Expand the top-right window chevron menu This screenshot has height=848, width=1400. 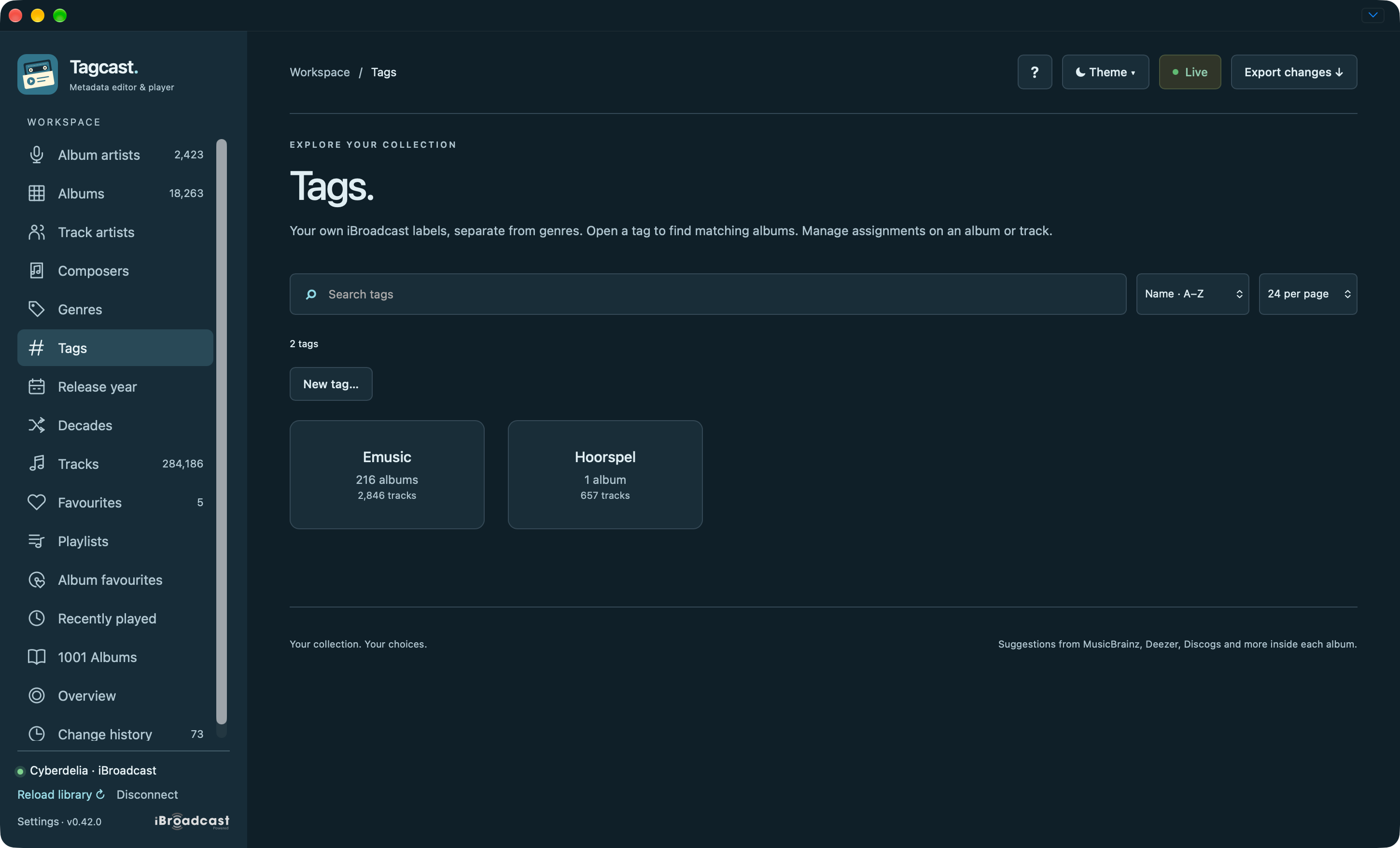click(x=1373, y=15)
